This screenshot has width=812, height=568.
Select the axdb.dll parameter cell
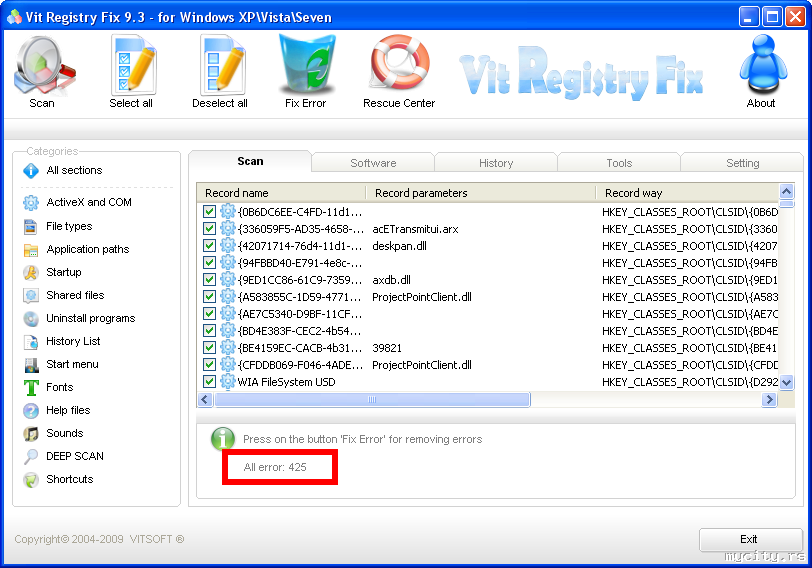[392, 280]
